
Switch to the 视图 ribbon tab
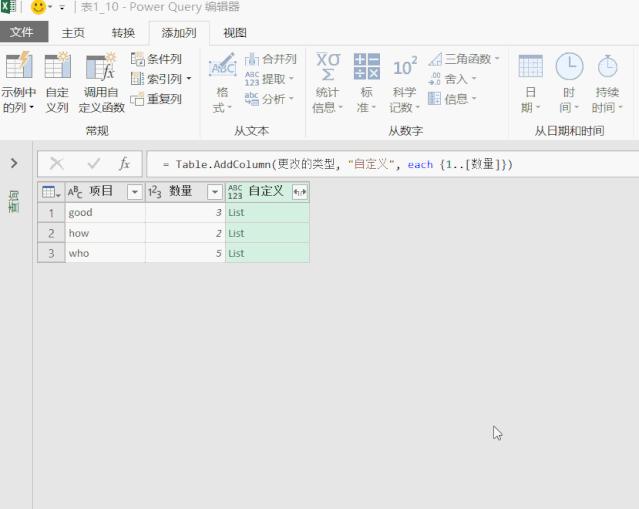235,33
